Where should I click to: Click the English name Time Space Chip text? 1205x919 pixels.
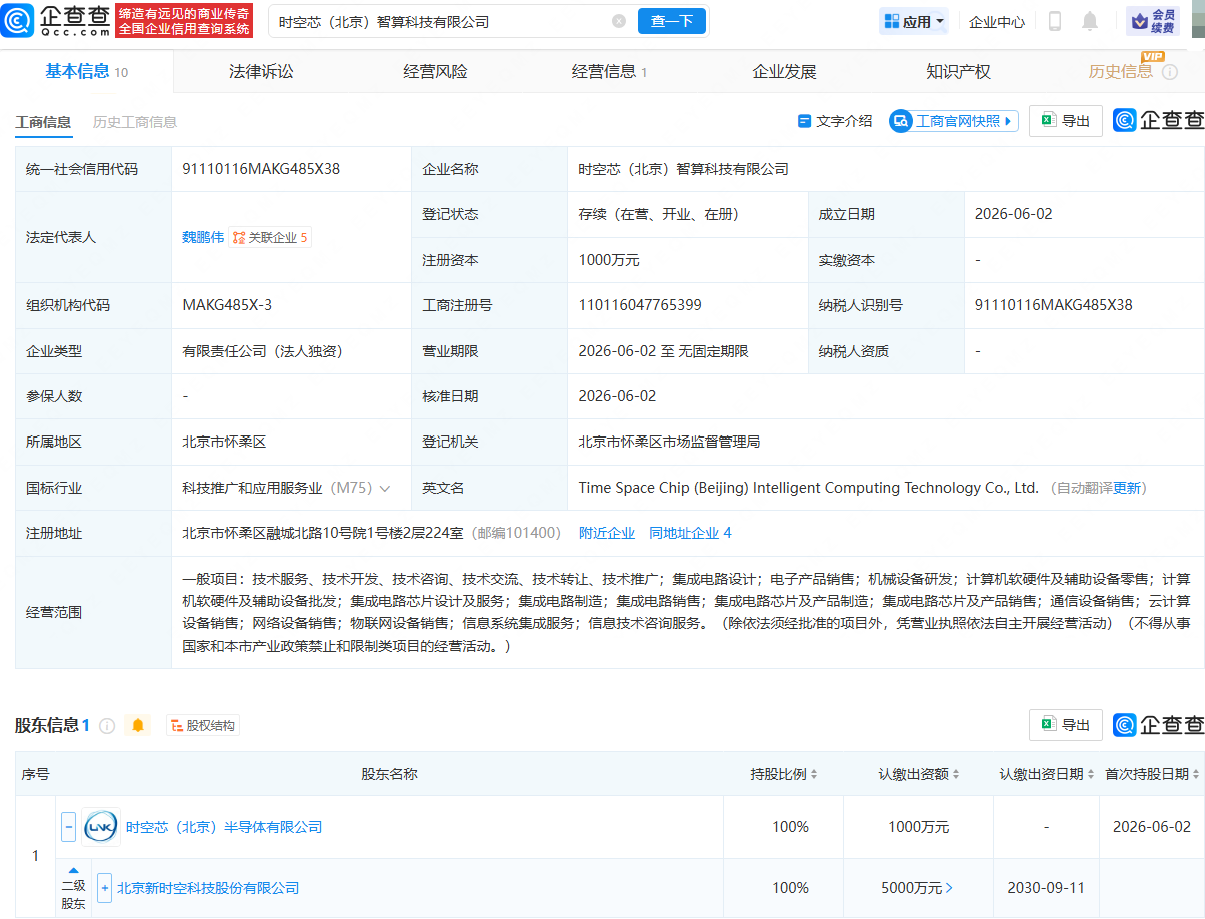(808, 488)
